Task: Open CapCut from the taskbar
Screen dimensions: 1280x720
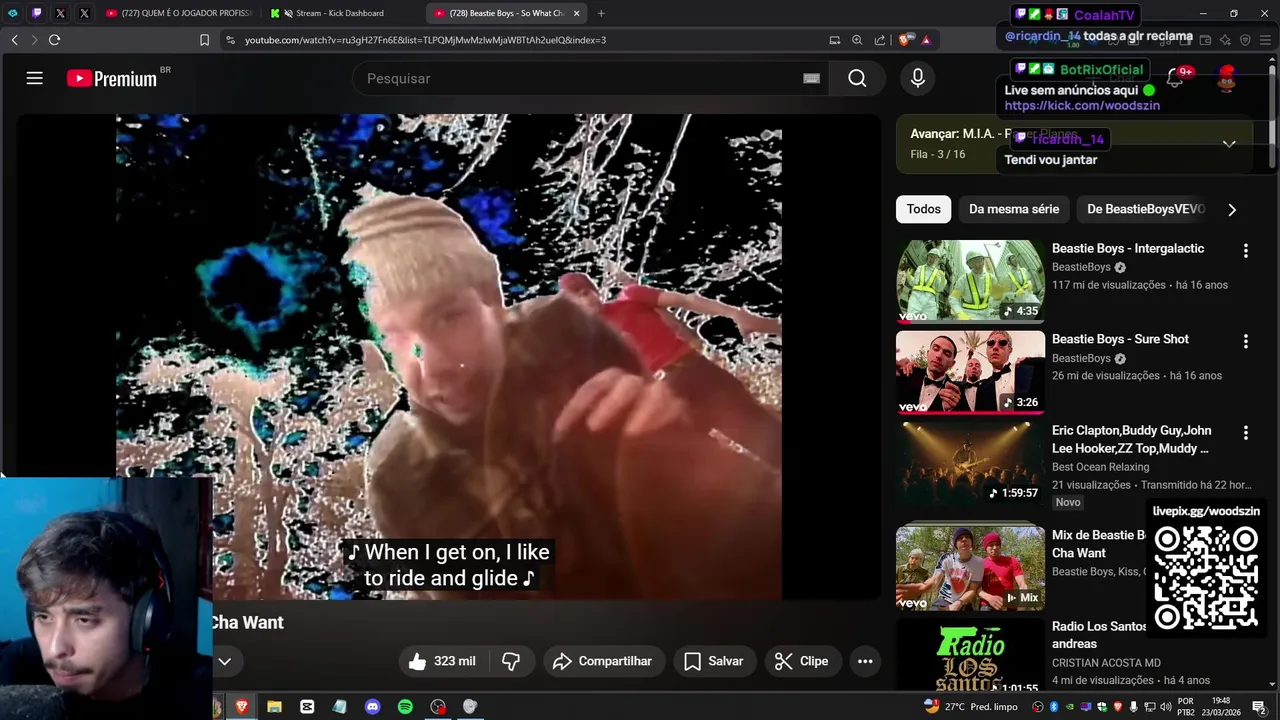Action: (x=307, y=706)
